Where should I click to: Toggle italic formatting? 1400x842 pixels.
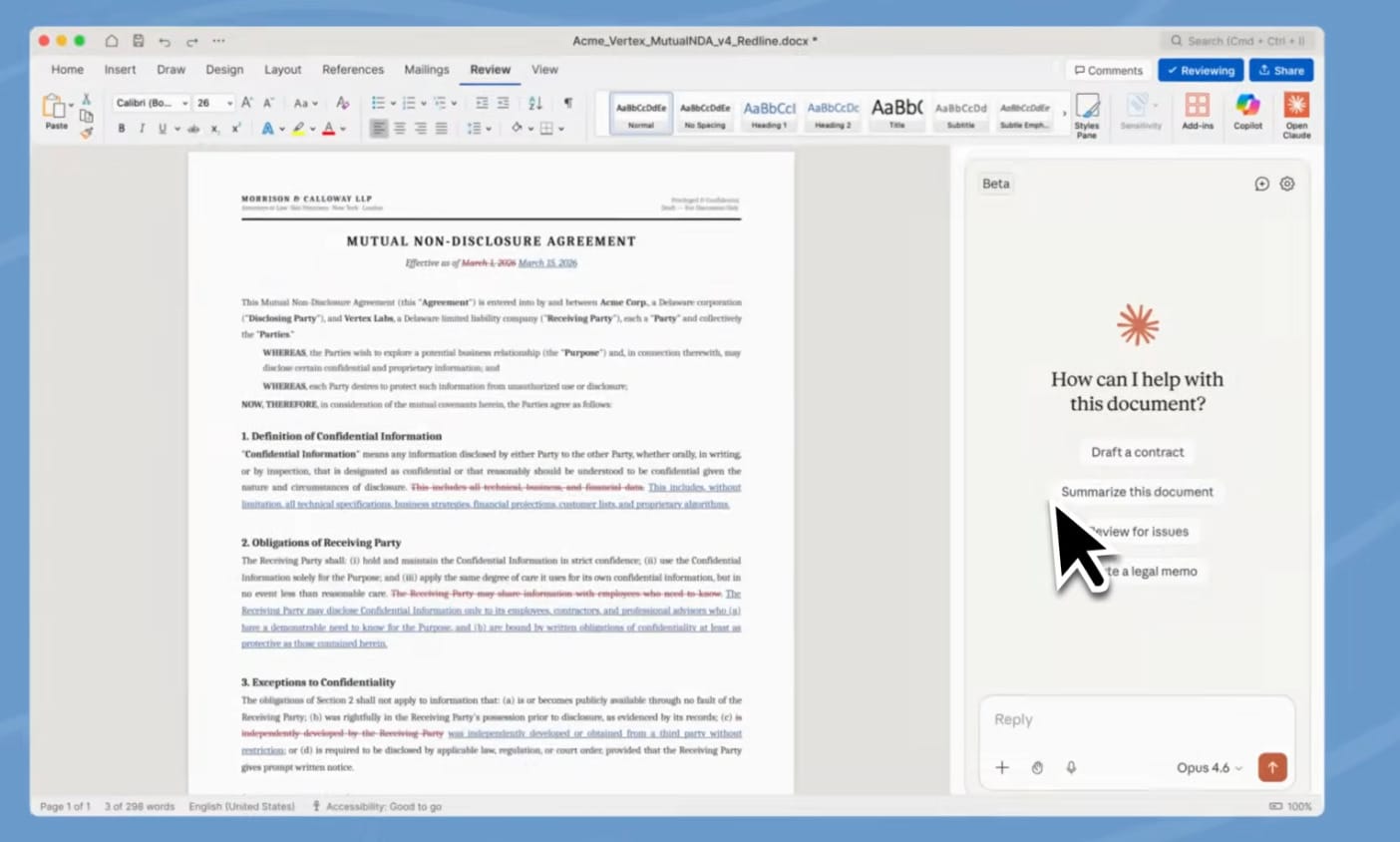142,129
